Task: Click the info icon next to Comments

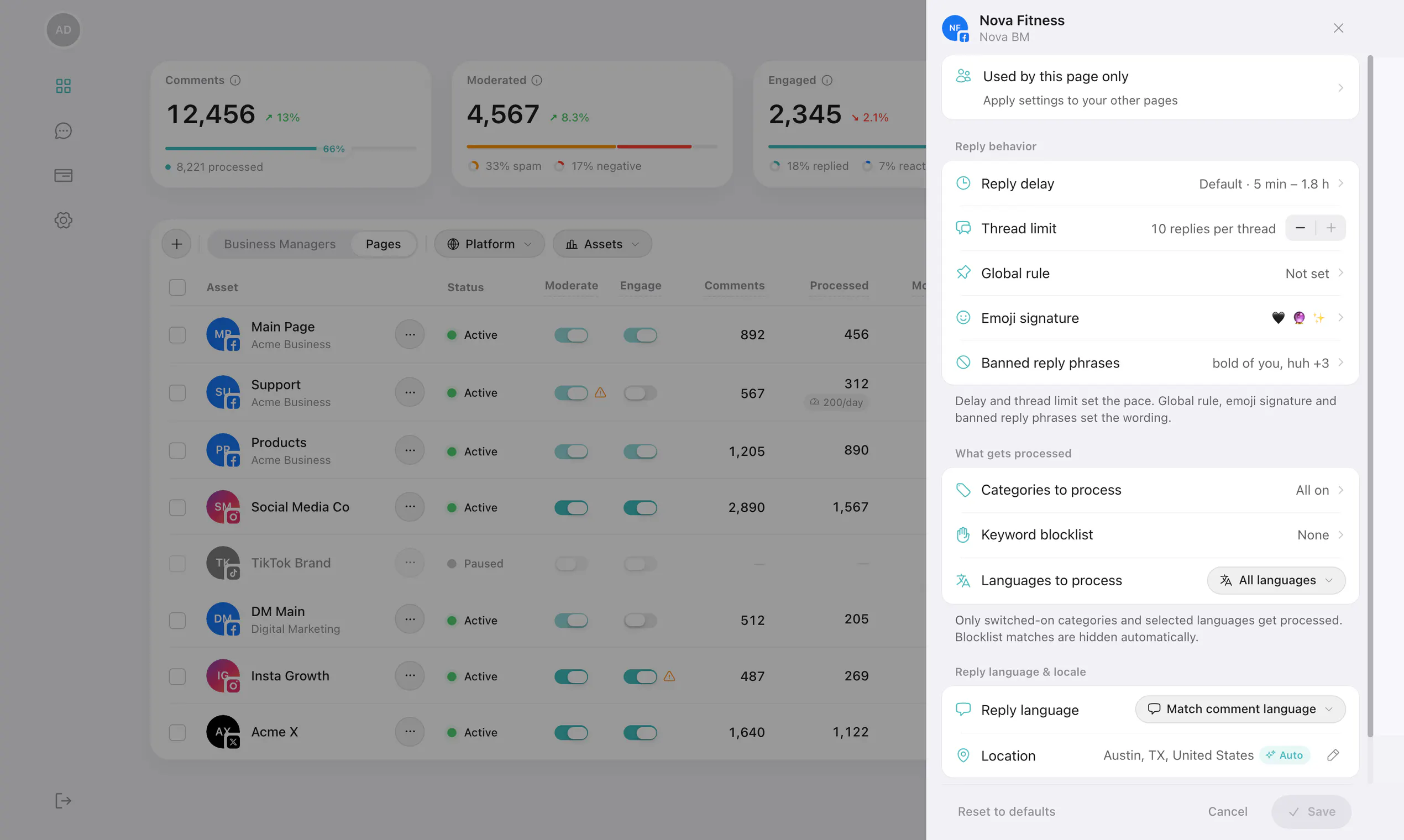Action: 235,80
